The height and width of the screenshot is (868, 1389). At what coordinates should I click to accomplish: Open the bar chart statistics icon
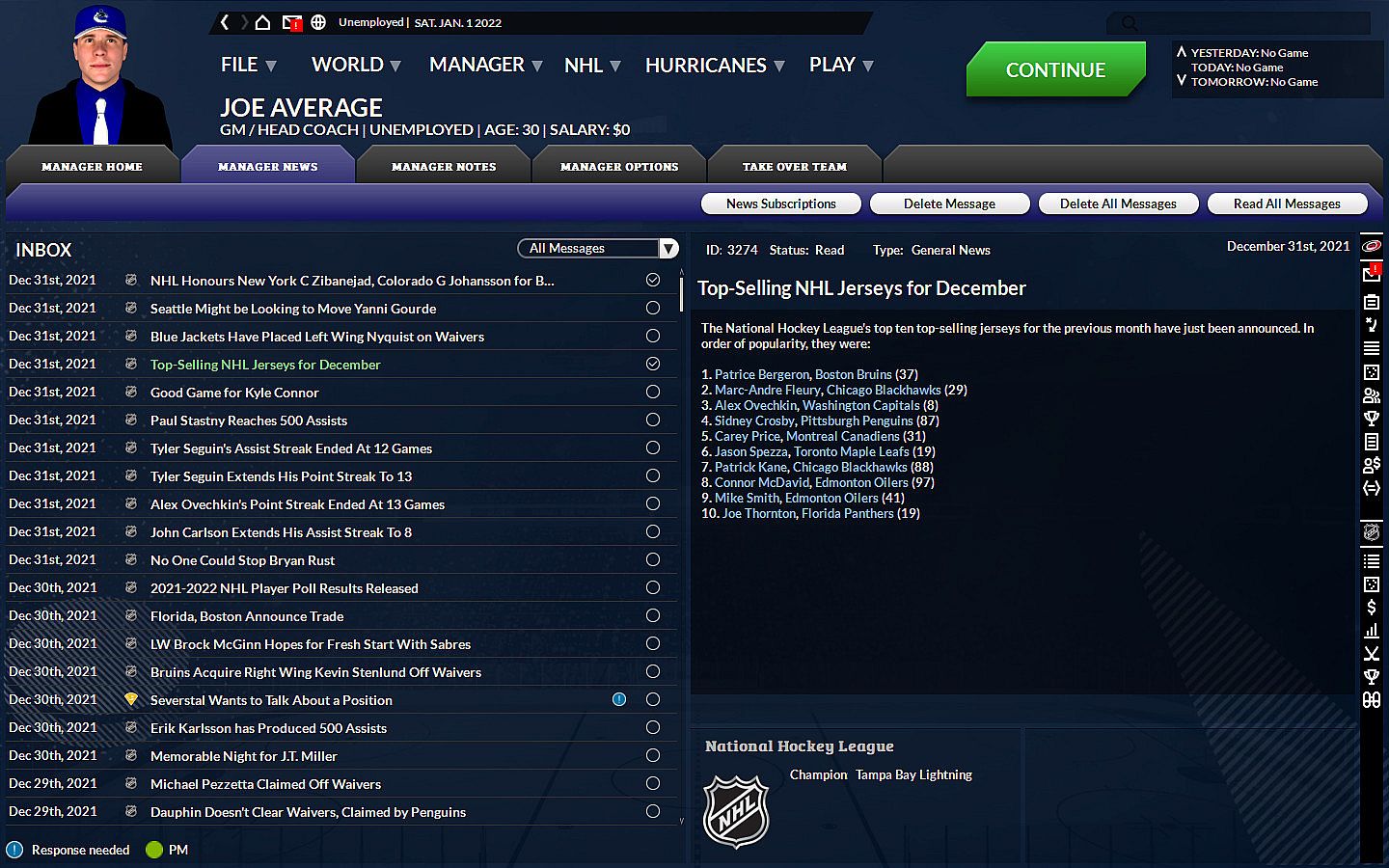click(1371, 631)
